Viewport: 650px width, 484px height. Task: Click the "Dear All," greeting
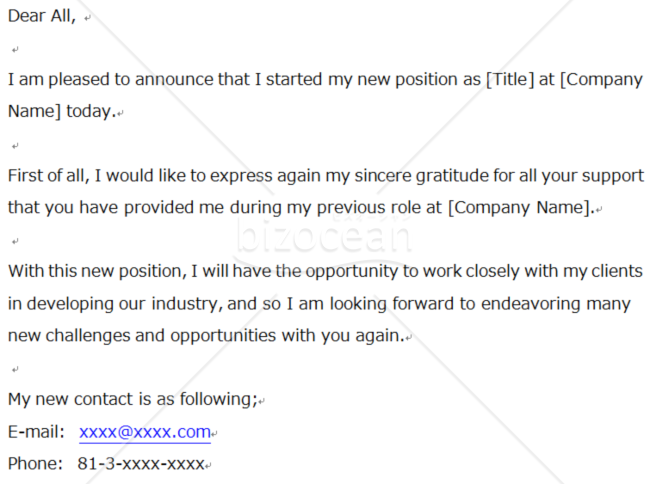[42, 16]
